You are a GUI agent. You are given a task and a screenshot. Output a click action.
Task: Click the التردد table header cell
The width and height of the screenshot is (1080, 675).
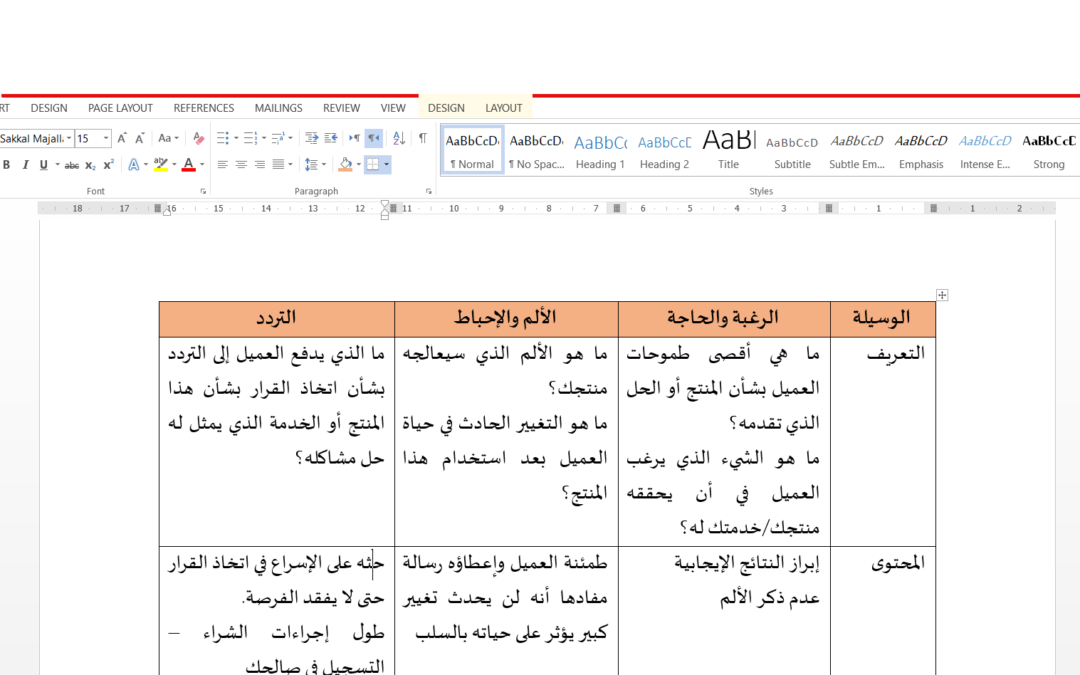point(276,318)
